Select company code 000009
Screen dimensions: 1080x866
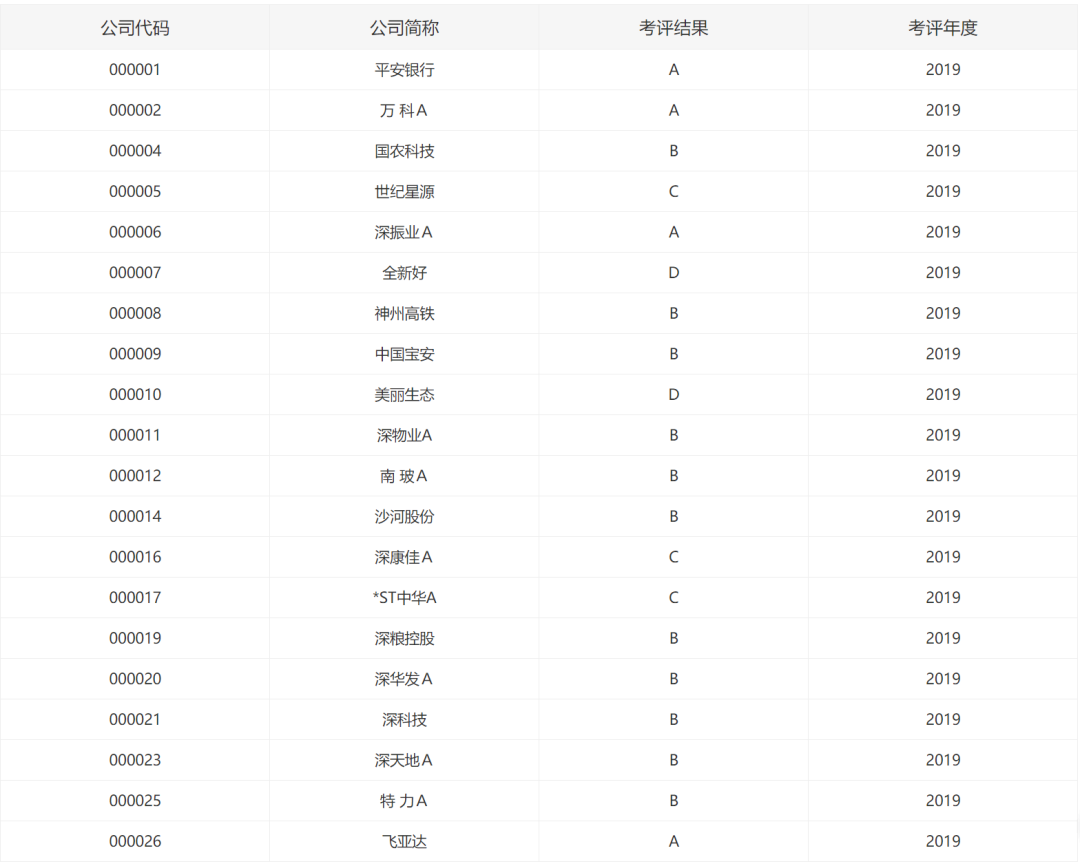click(135, 354)
